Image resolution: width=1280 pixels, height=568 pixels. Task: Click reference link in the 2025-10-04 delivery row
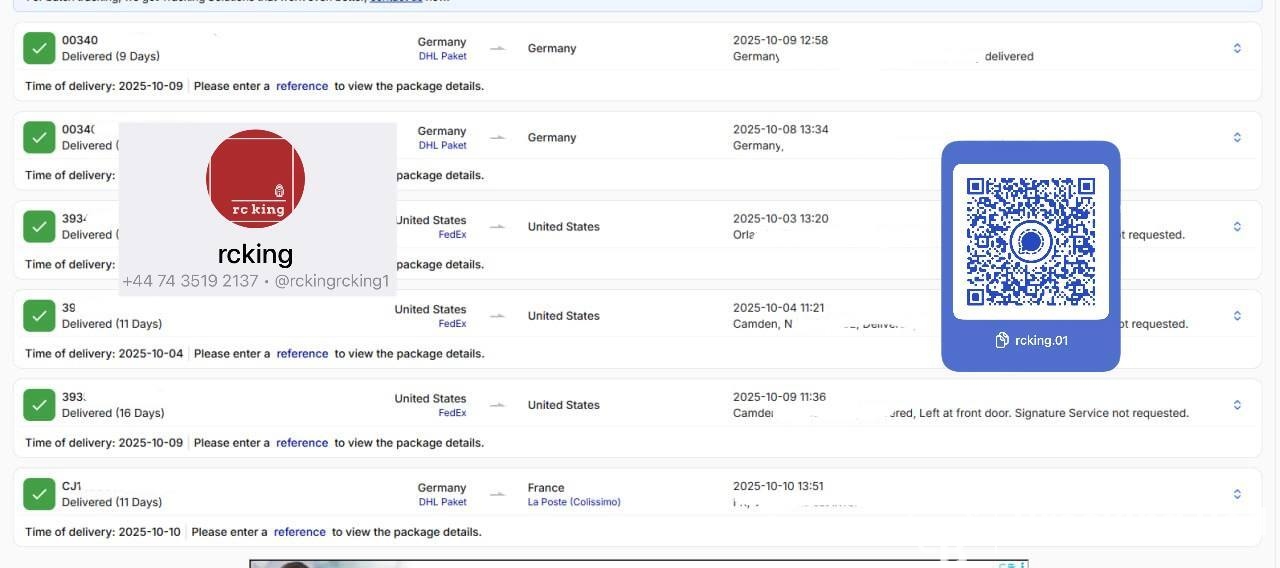point(302,354)
